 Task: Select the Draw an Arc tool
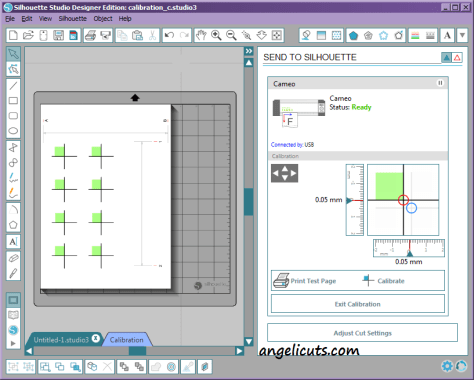point(13,210)
